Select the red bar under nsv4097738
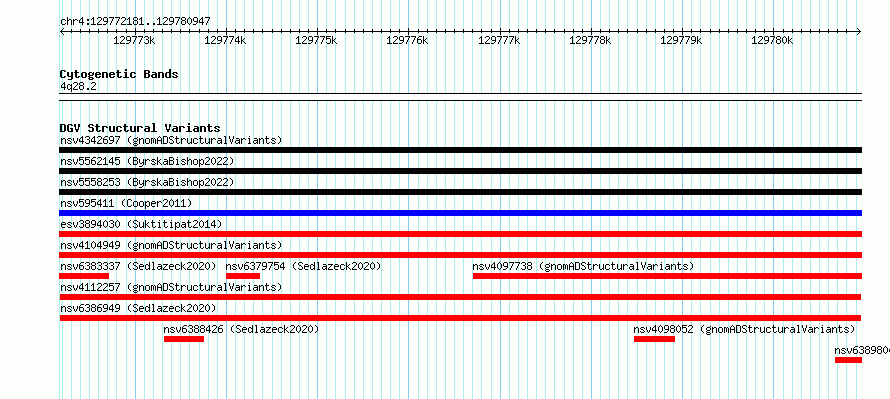Image resolution: width=890 pixels, height=399 pixels. pyautogui.click(x=668, y=276)
